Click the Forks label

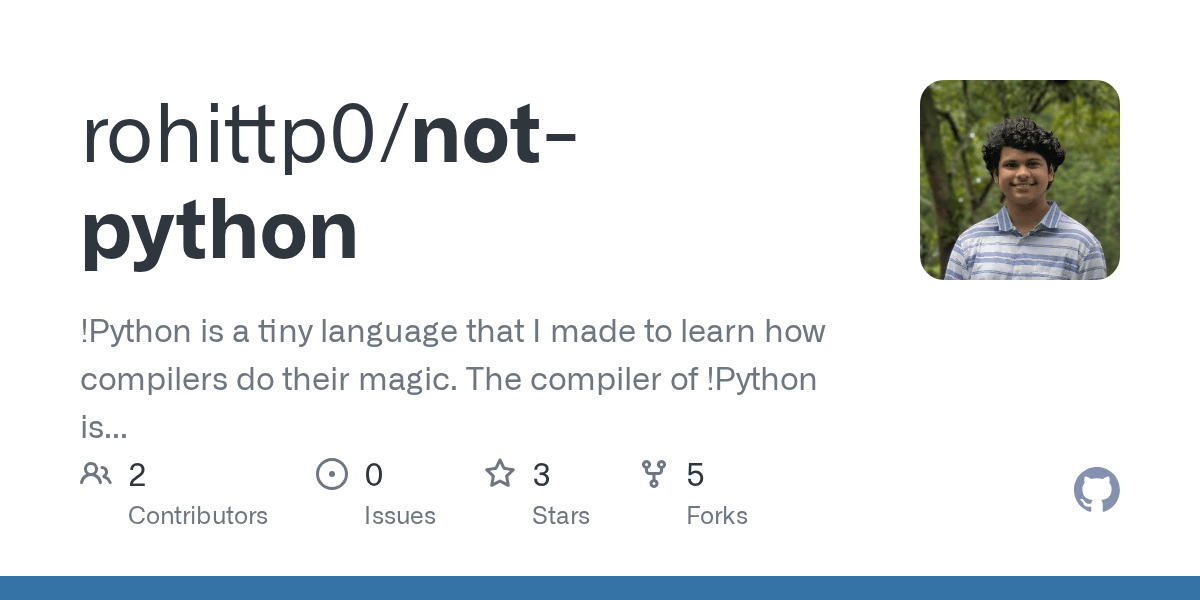[x=717, y=516]
